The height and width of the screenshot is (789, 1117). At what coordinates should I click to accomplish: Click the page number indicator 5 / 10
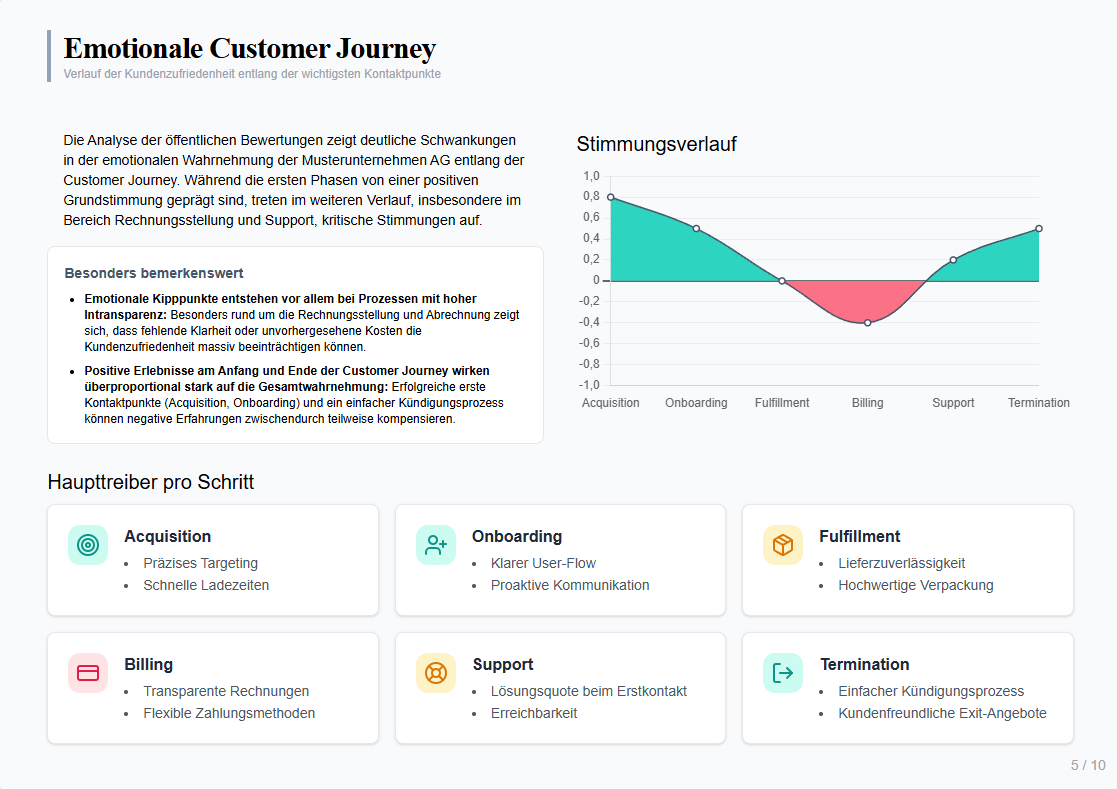coord(1088,766)
